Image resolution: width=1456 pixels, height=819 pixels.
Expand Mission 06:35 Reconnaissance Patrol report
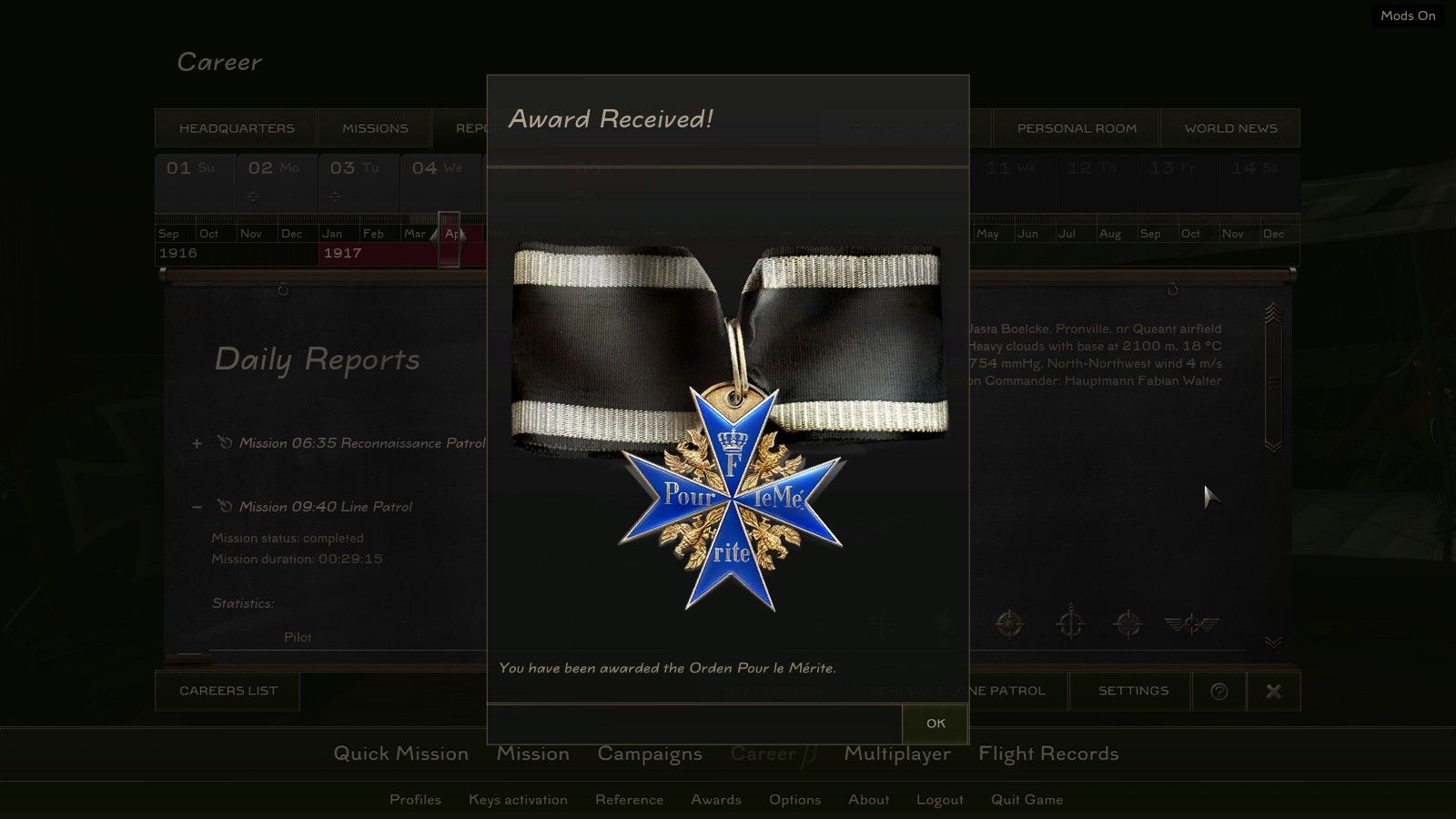[x=197, y=444]
